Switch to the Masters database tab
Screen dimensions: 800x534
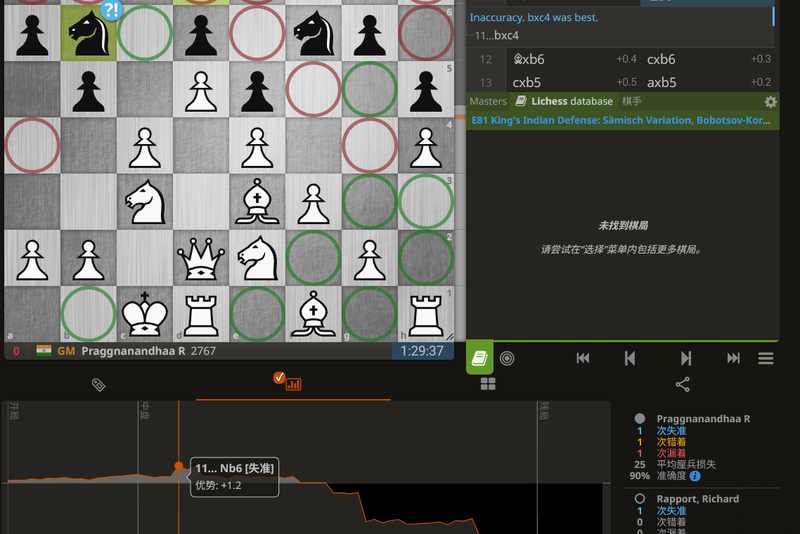click(488, 102)
